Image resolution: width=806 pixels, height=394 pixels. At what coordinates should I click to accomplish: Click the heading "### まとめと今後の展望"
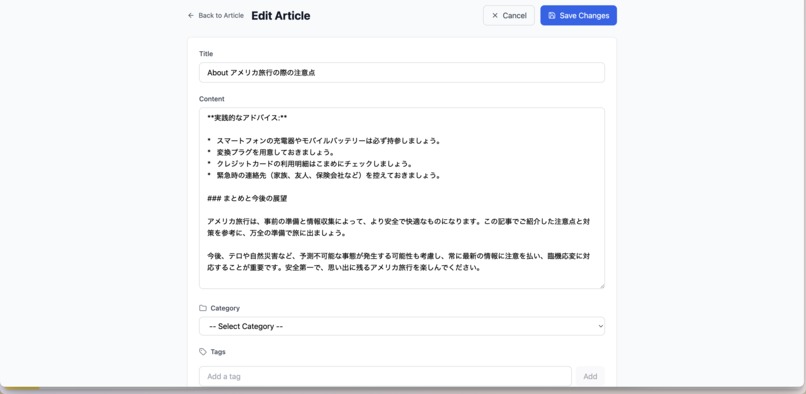coord(247,198)
